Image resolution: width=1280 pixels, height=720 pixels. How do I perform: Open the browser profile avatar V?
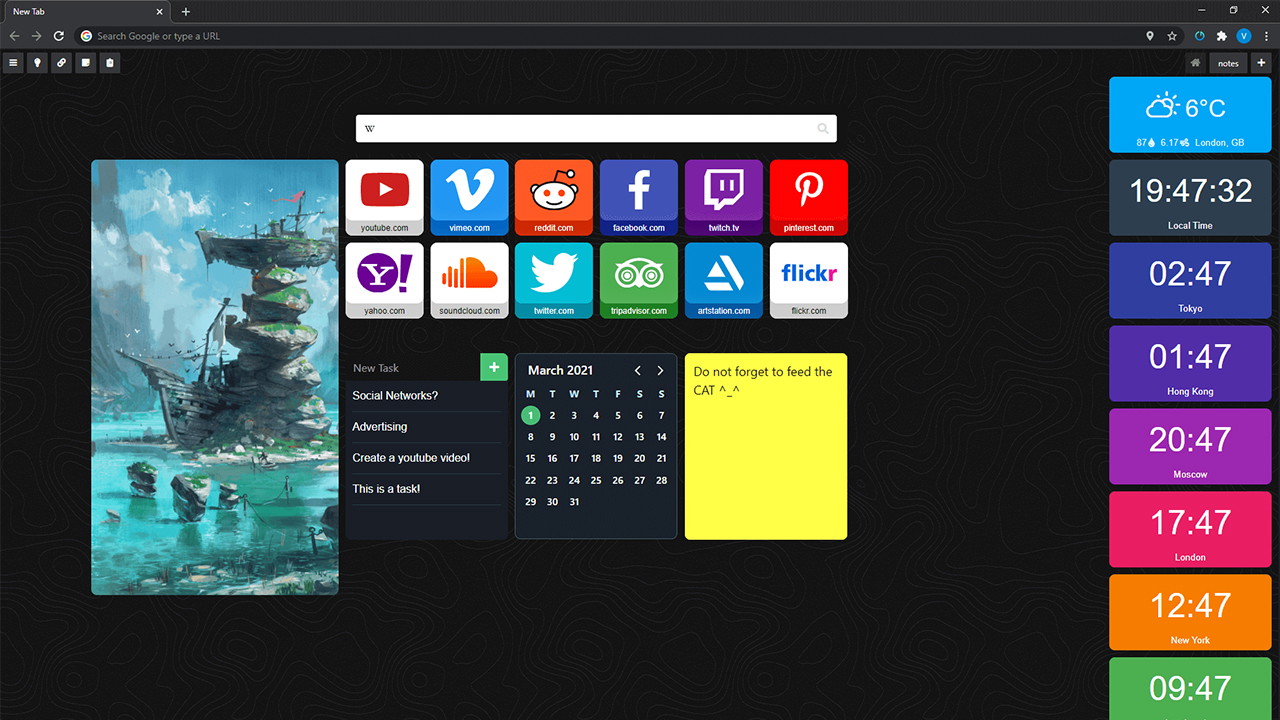pos(1244,36)
